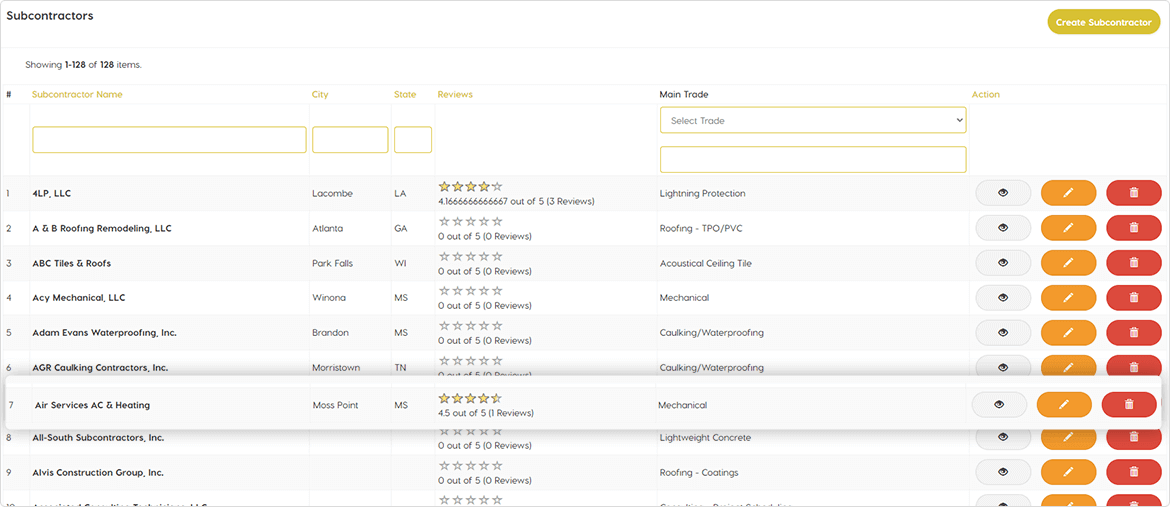Edit Air Services AC & Heating
This screenshot has height=507, width=1170.
click(x=1064, y=405)
